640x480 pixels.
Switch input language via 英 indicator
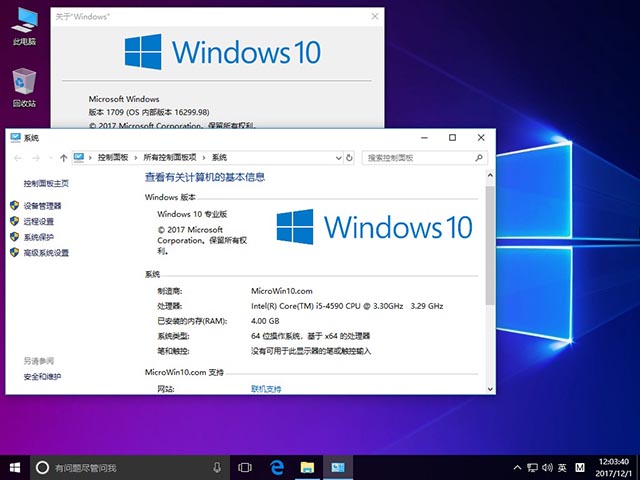[562, 468]
